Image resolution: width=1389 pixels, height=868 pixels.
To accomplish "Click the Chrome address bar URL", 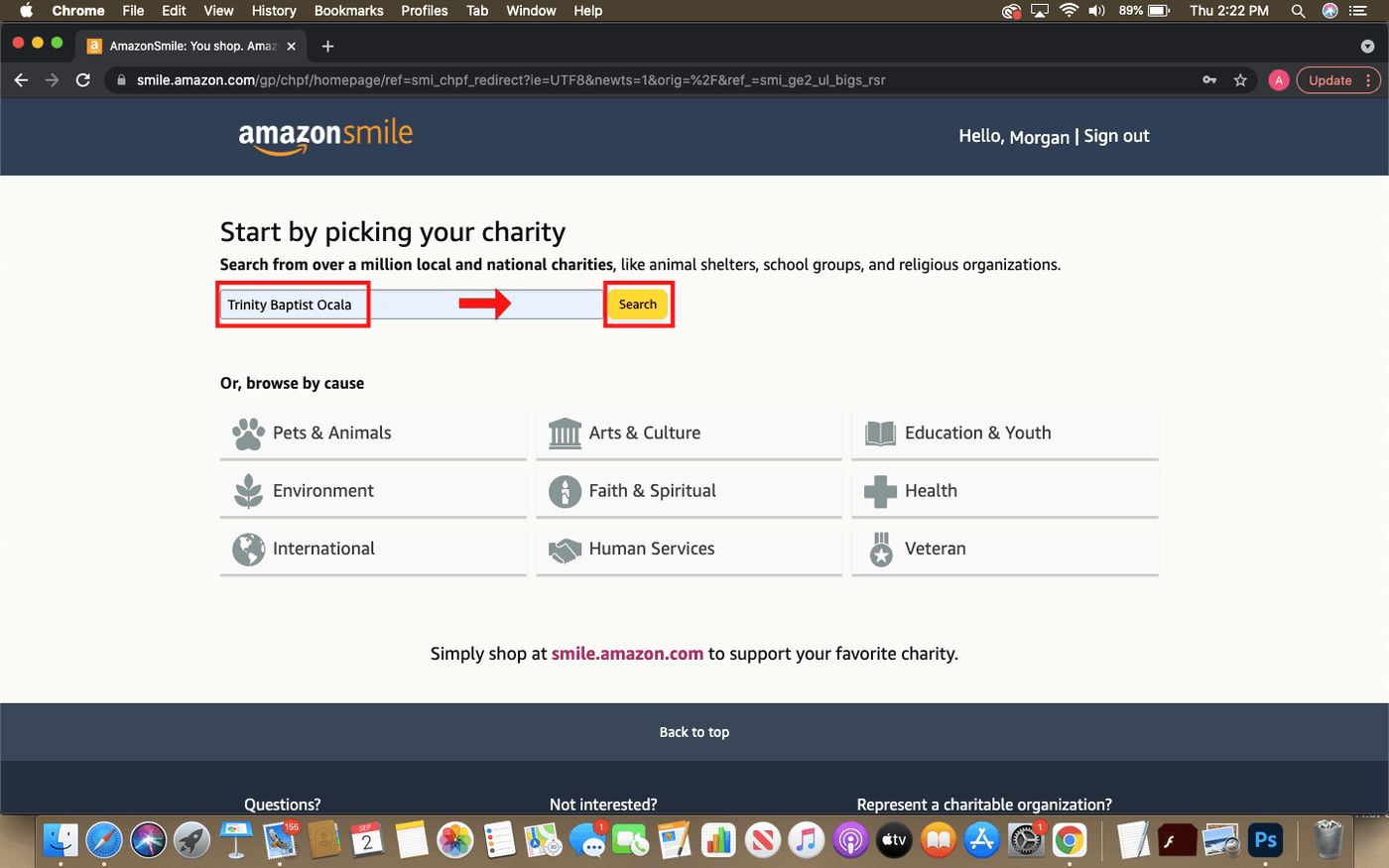I will [x=511, y=80].
